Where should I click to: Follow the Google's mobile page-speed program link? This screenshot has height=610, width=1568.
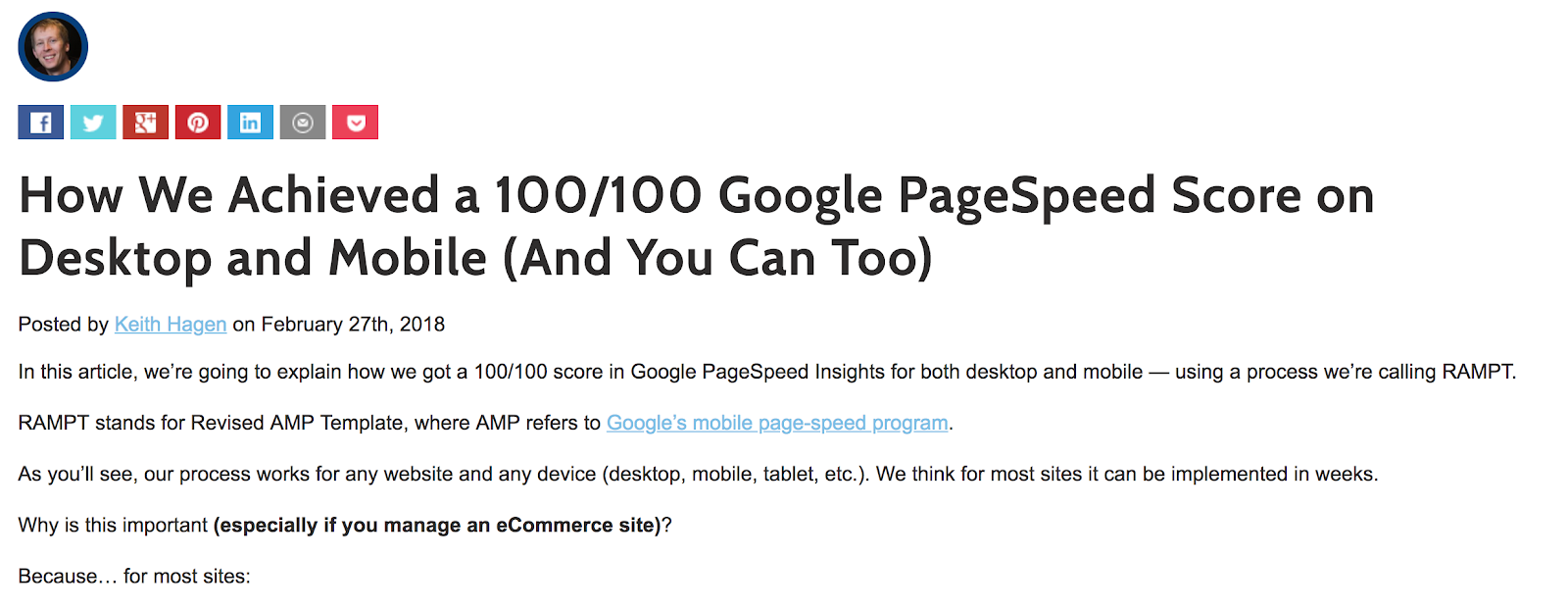pyautogui.click(x=777, y=423)
